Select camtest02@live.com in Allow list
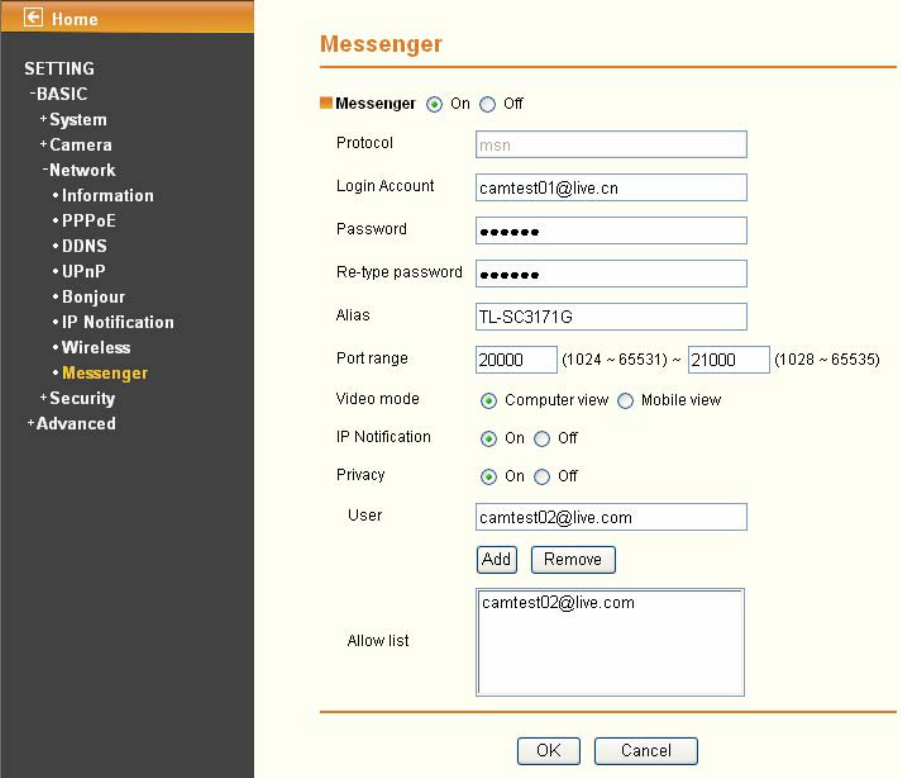The image size is (902, 778). click(x=558, y=602)
